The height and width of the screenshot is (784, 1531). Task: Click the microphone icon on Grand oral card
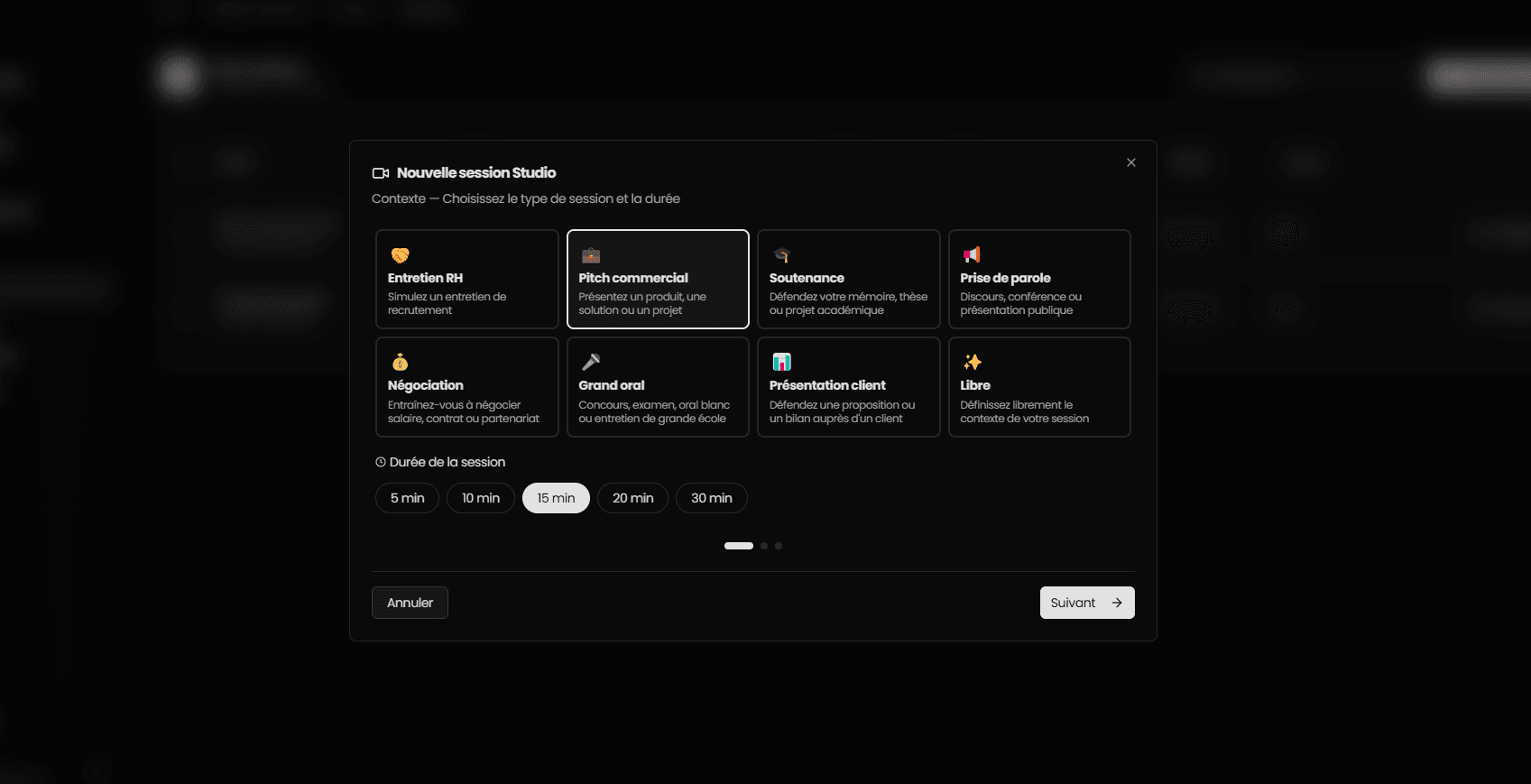click(591, 362)
